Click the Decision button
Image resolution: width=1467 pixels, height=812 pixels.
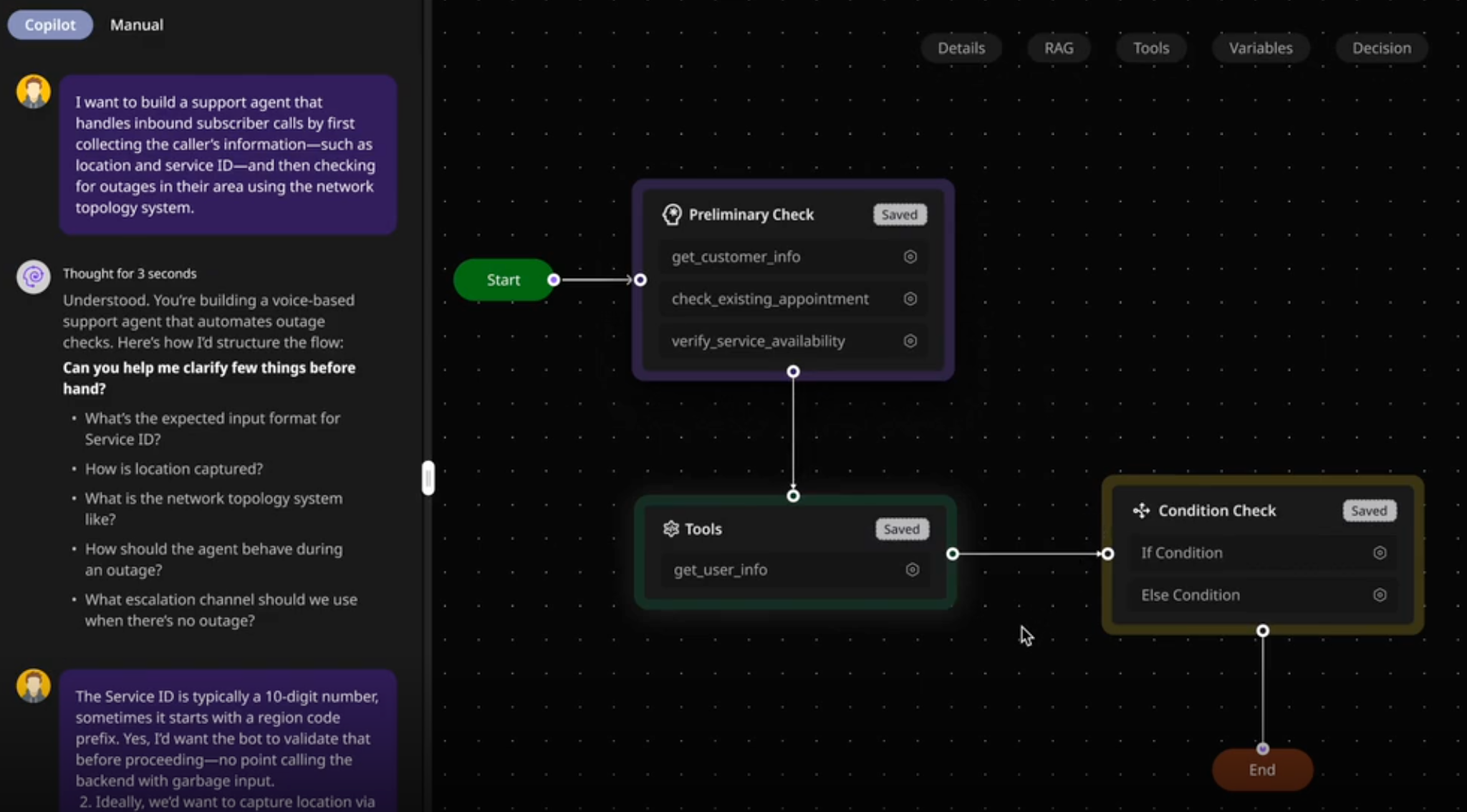[x=1381, y=48]
